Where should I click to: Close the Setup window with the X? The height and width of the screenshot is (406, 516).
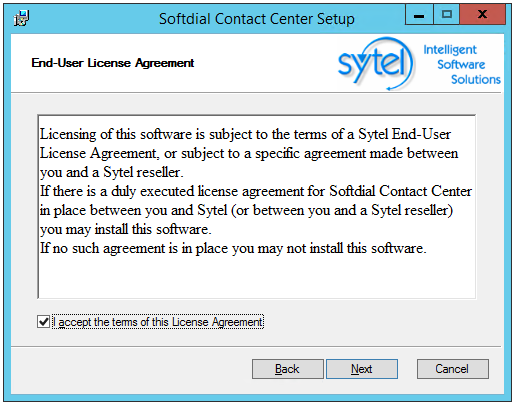(x=483, y=15)
